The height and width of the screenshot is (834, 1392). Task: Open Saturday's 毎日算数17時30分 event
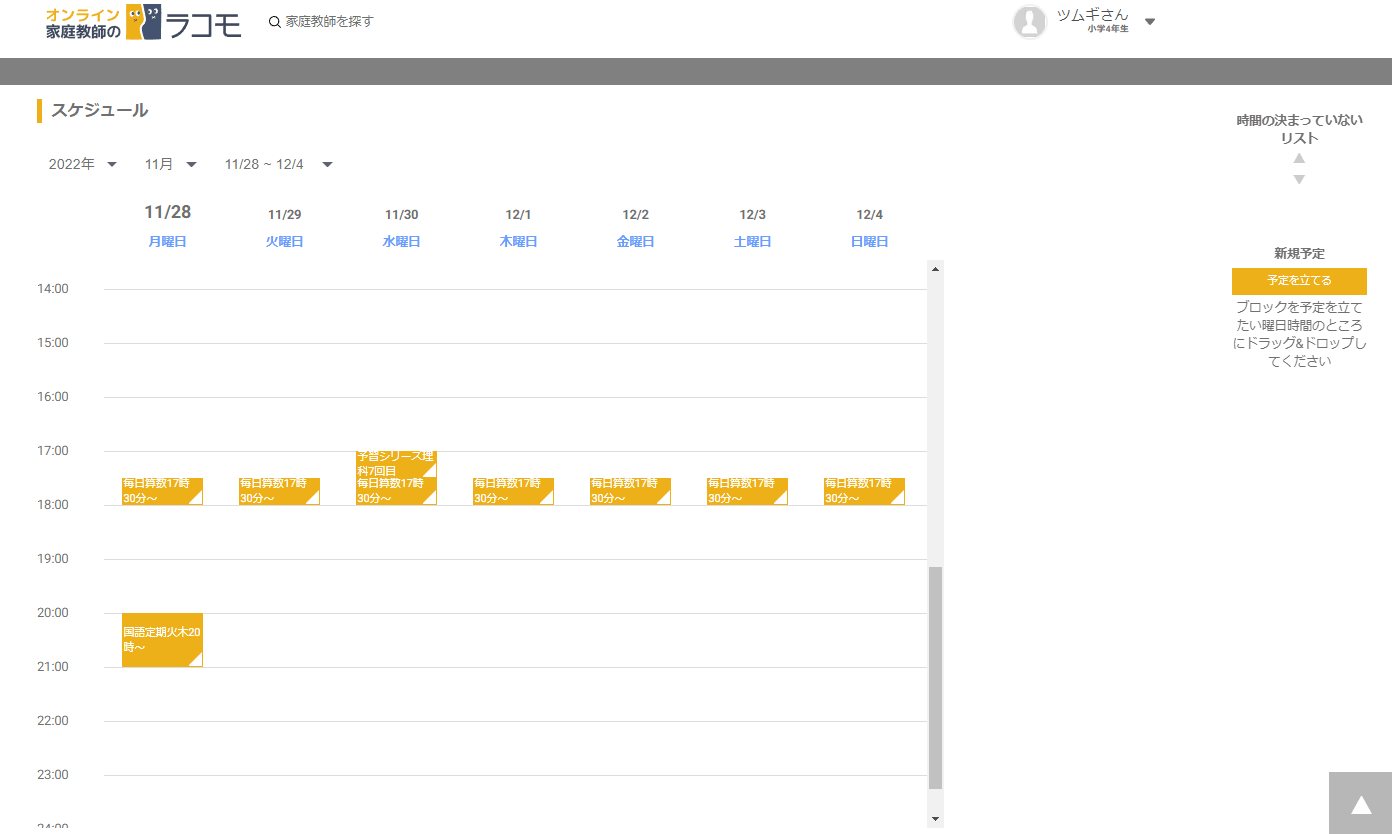pos(747,491)
